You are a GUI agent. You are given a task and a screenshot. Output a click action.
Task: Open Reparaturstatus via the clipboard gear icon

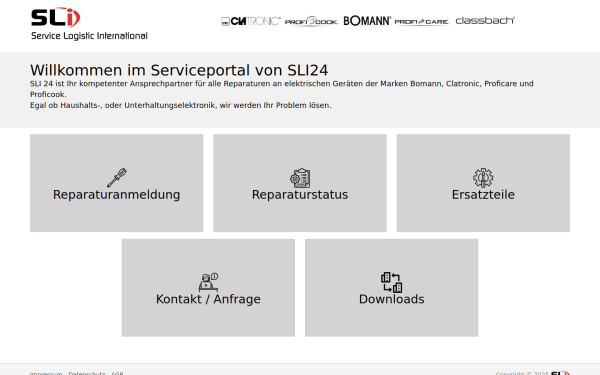coord(300,178)
